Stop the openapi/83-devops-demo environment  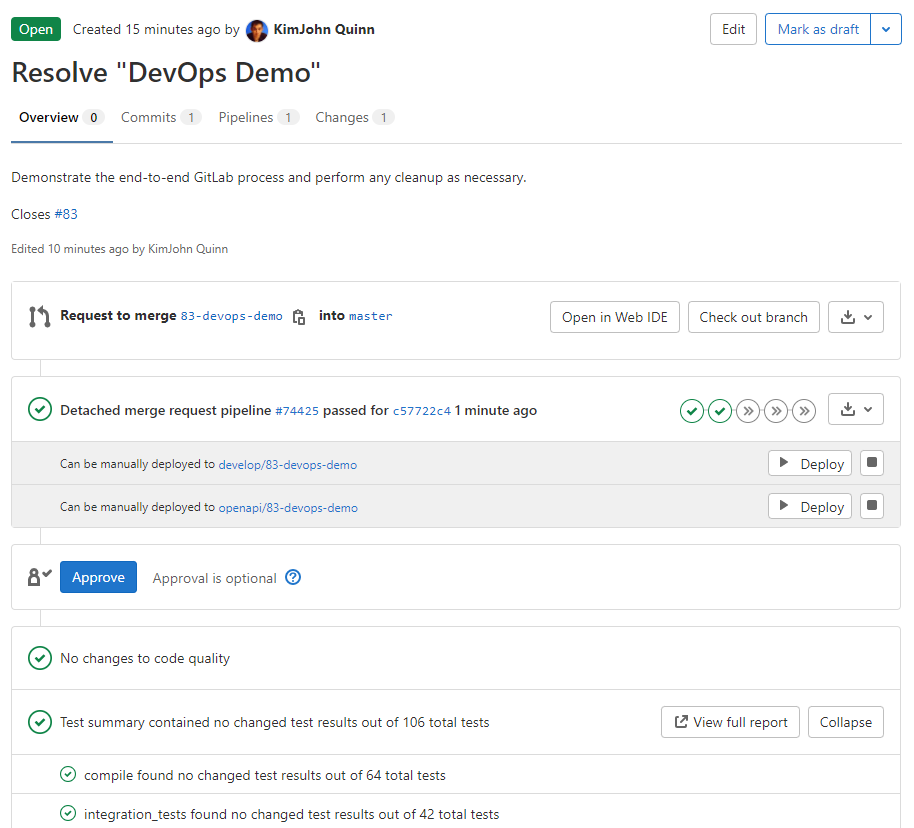(x=872, y=507)
